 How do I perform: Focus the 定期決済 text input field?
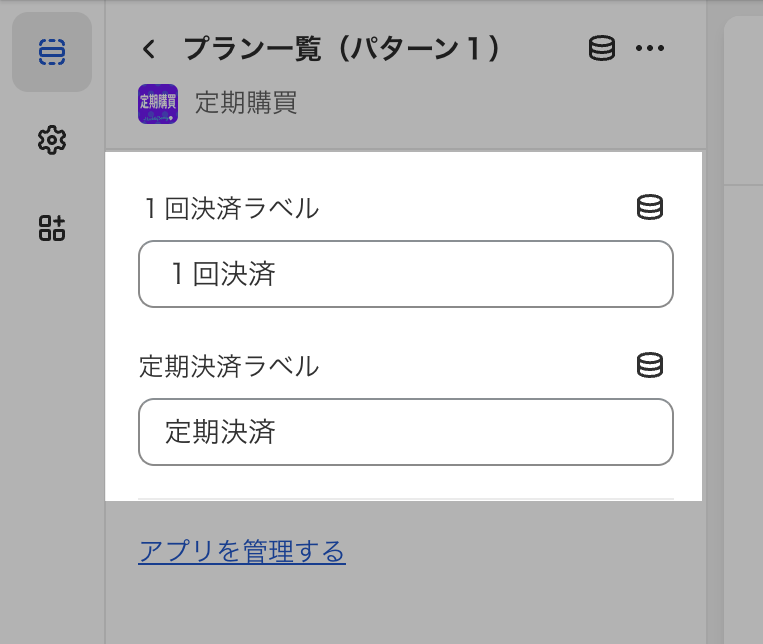click(405, 432)
